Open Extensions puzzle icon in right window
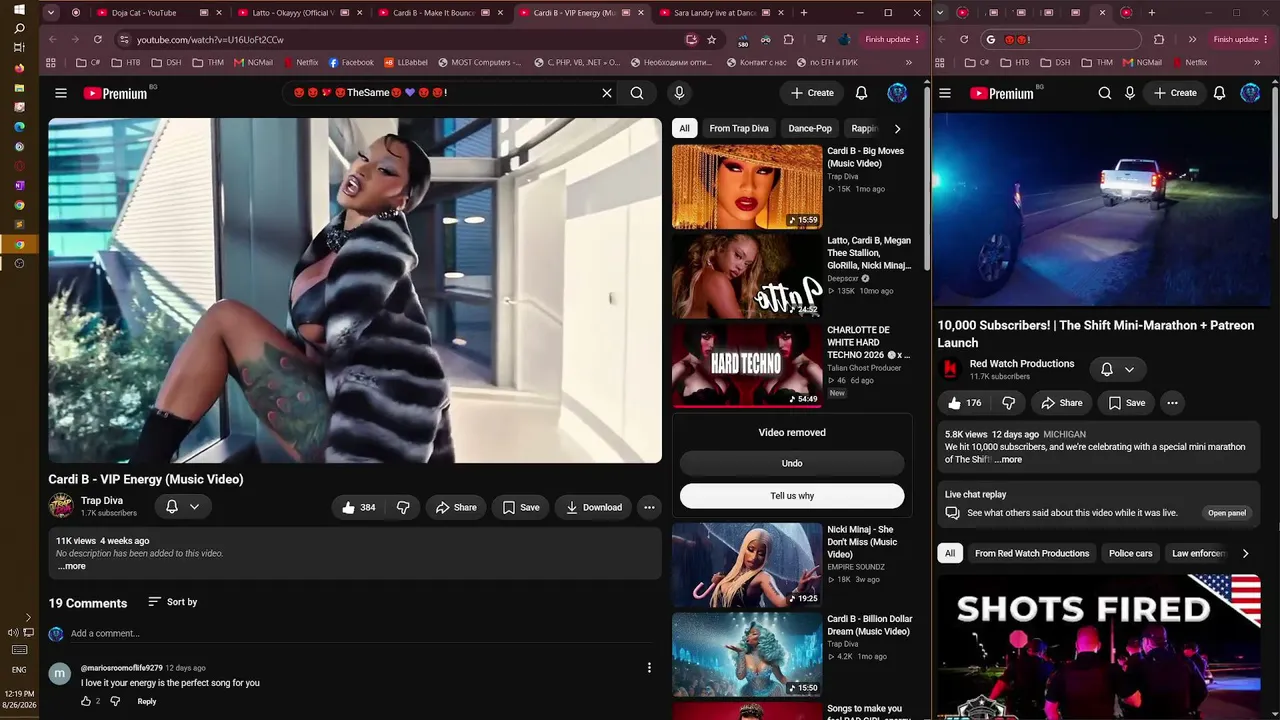 pyautogui.click(x=1159, y=39)
